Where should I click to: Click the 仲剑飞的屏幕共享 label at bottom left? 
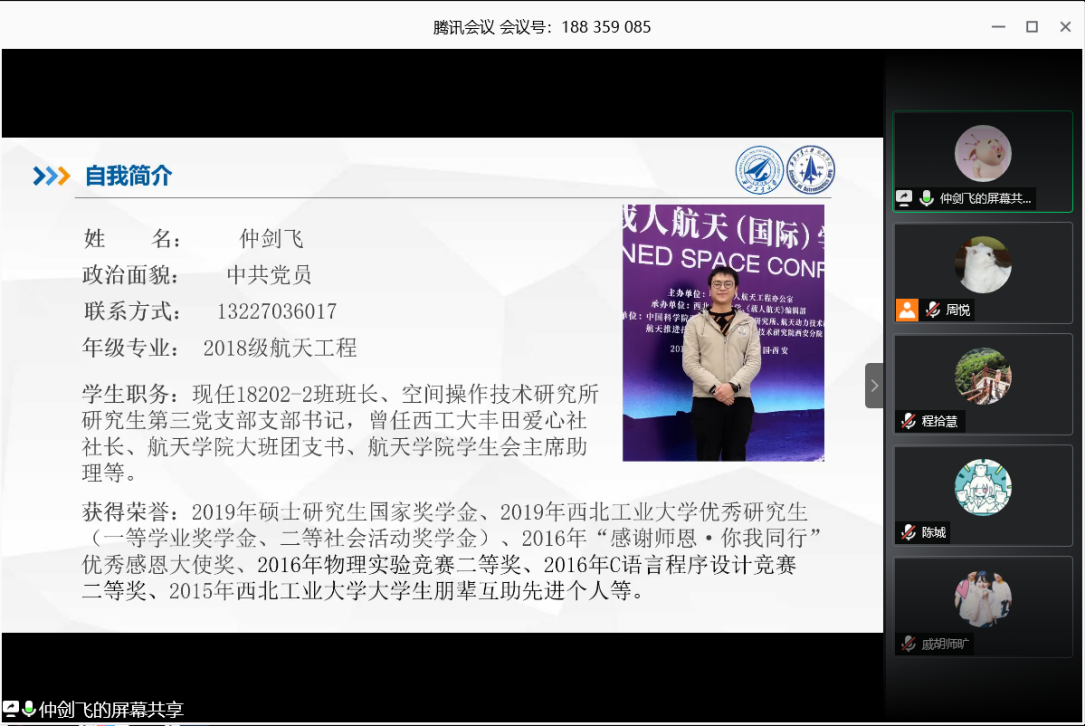pyautogui.click(x=111, y=710)
